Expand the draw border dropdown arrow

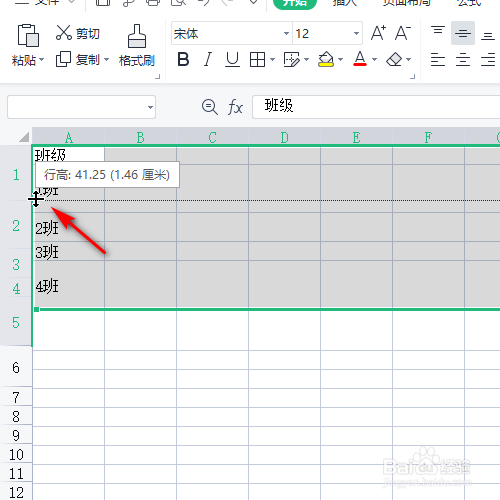click(x=306, y=60)
